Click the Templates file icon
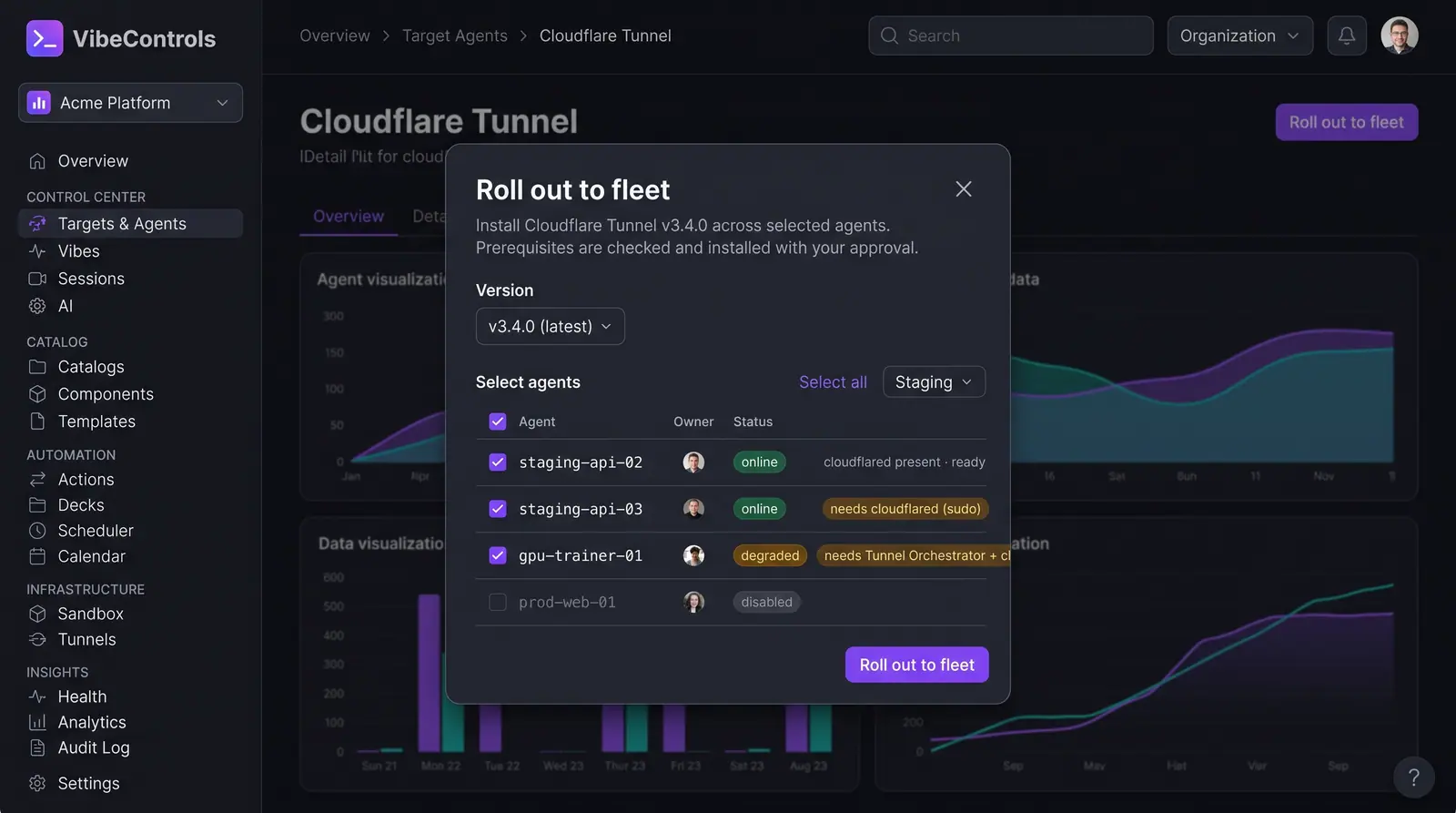Screen dimensions: 1456x813 pyautogui.click(x=37, y=422)
